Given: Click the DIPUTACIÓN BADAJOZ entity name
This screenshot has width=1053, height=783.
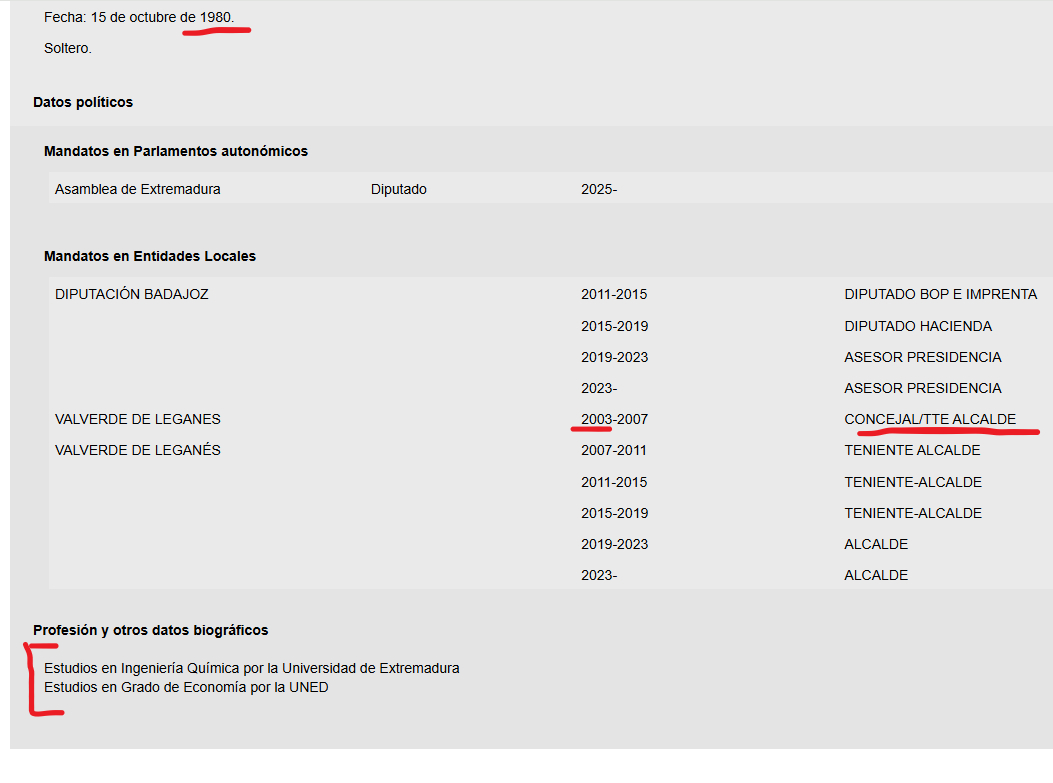Looking at the screenshot, I should [132, 294].
